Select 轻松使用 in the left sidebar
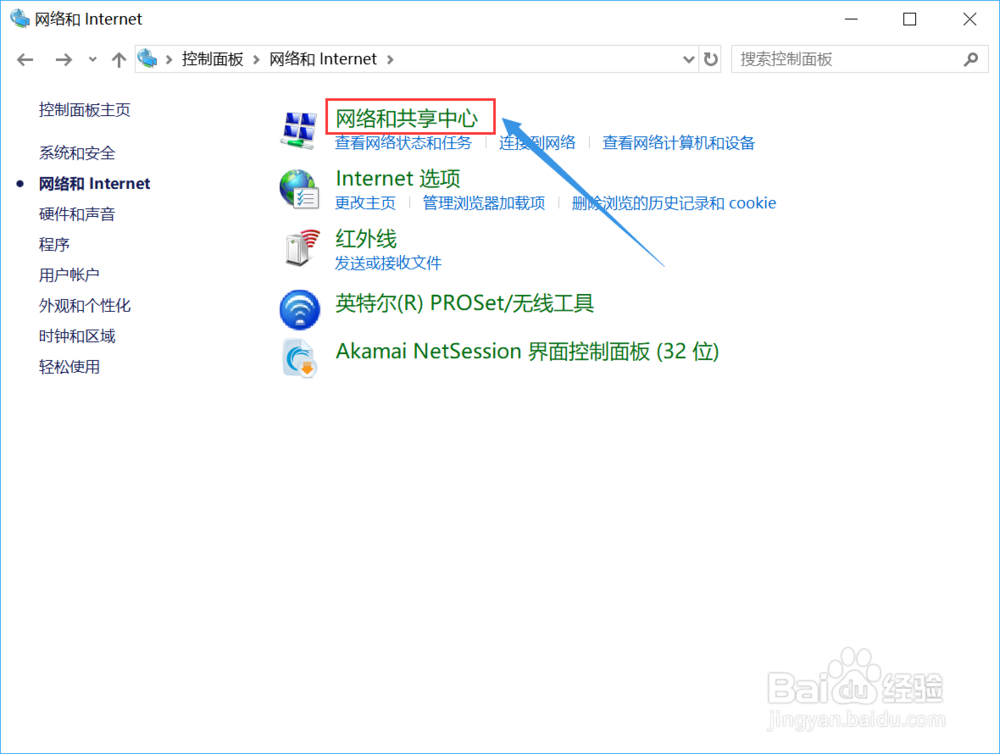 click(69, 367)
